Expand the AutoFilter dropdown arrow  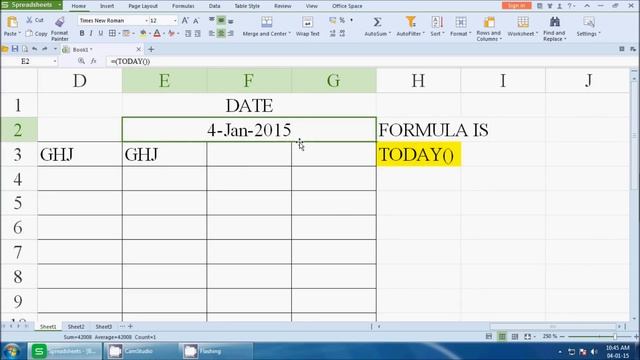[423, 34]
